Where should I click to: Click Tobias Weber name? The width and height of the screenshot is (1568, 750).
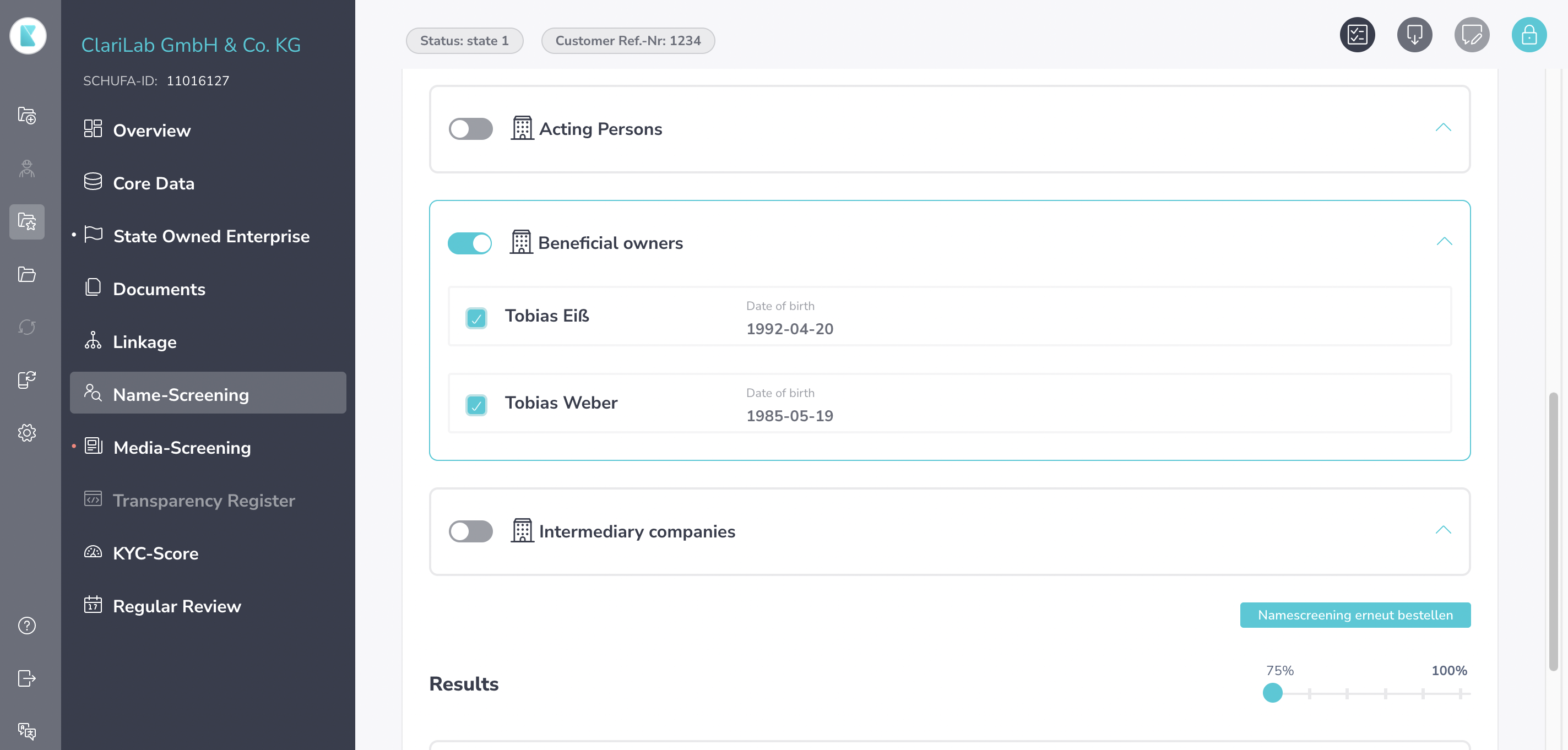point(561,403)
